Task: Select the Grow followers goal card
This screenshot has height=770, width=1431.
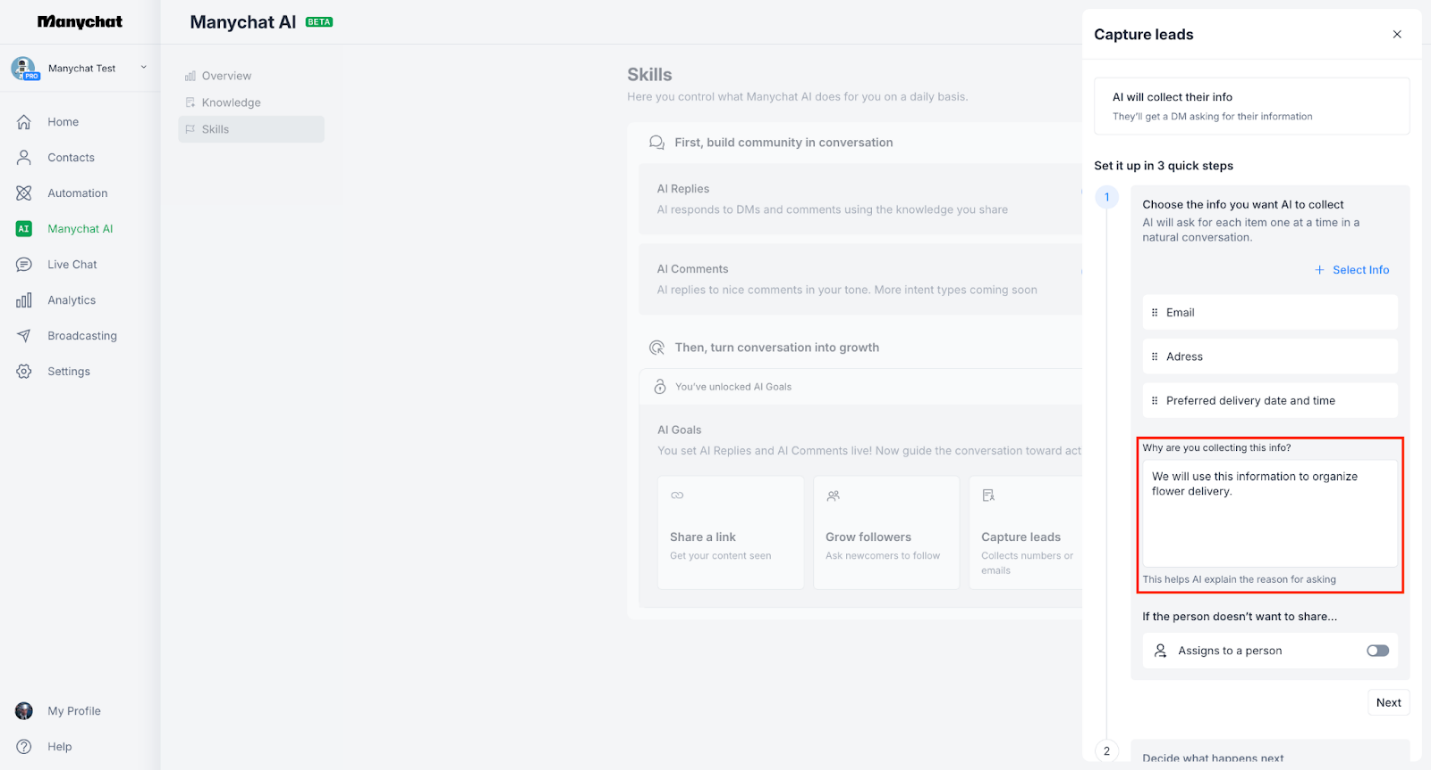Action: (886, 532)
